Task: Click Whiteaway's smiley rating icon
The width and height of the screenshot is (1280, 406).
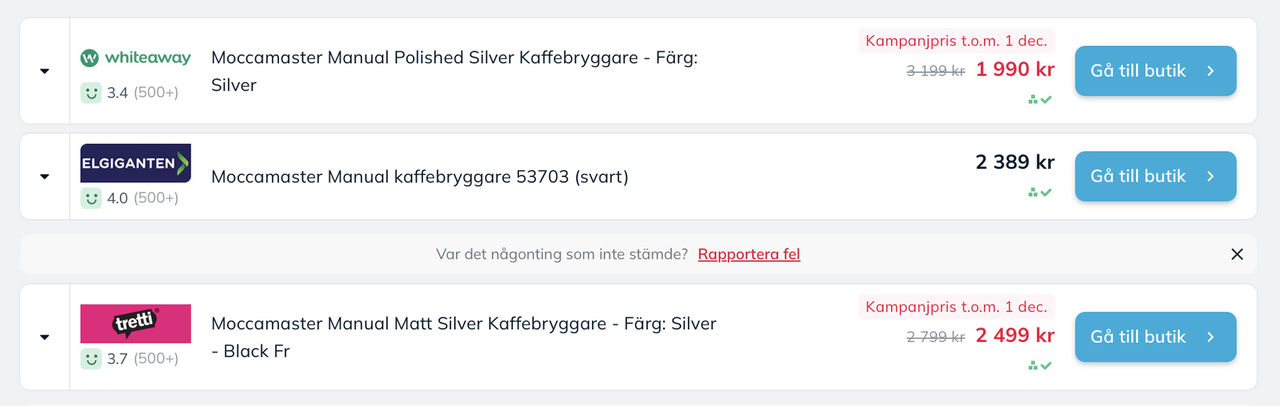Action: coord(91,93)
